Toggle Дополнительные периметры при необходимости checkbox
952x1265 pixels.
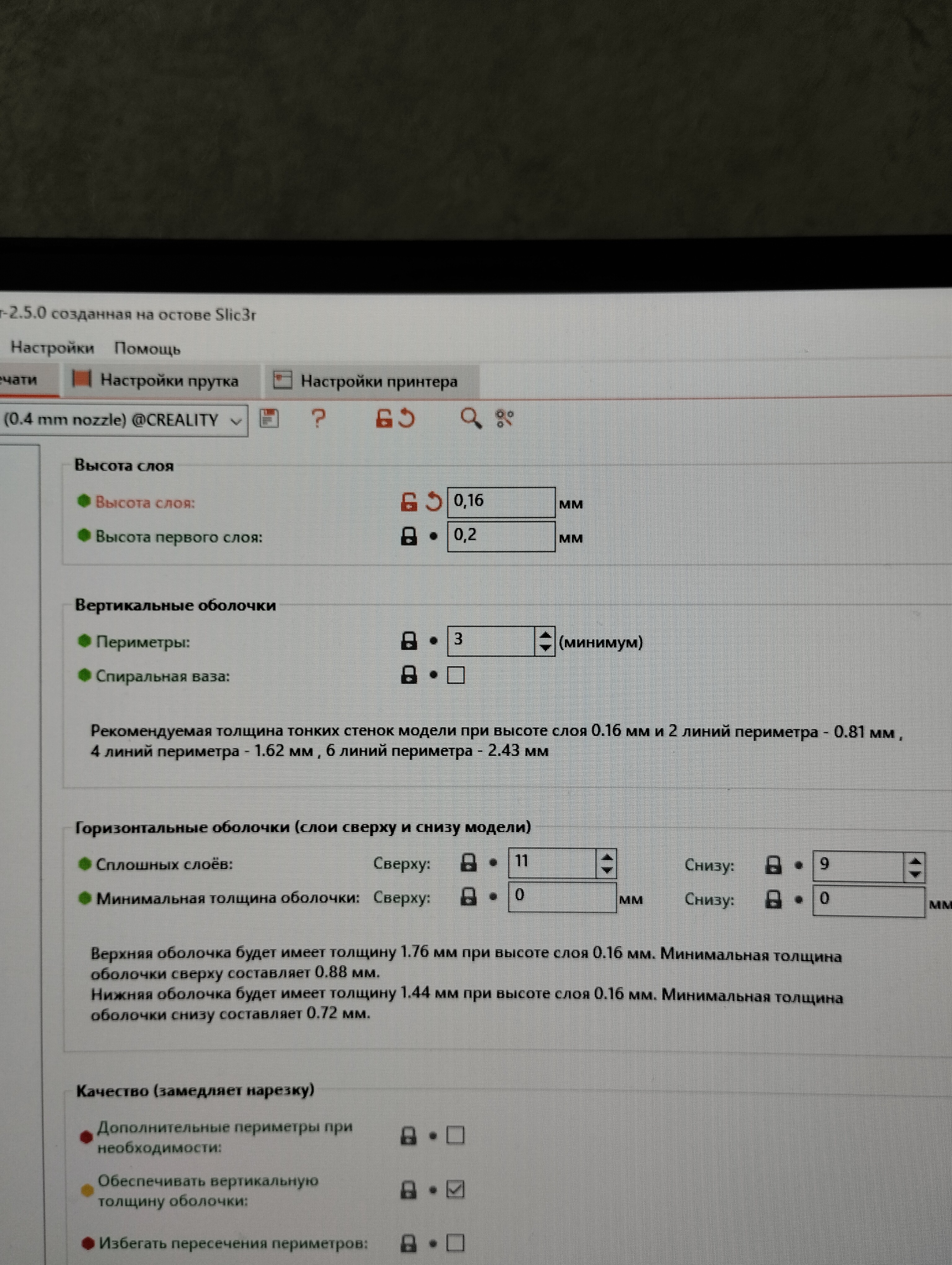[x=455, y=1135]
